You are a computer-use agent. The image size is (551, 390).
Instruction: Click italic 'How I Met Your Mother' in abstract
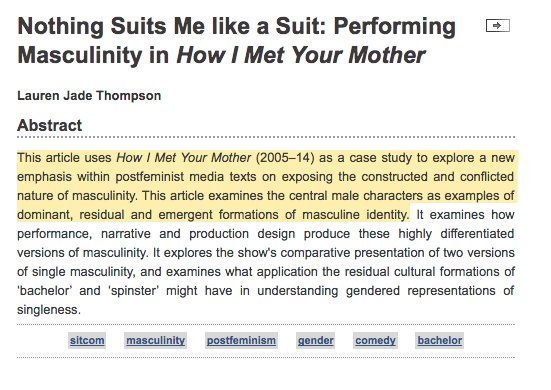(184, 158)
